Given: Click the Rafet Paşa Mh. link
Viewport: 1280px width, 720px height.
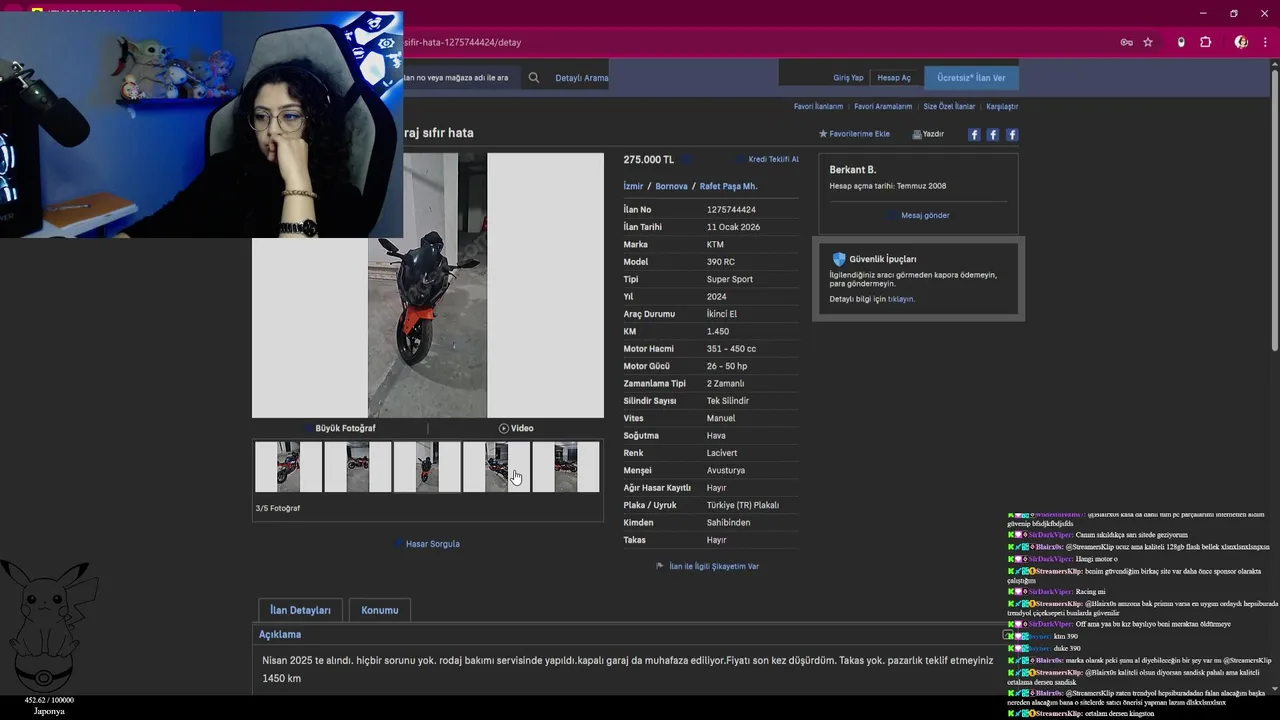Looking at the screenshot, I should 728,186.
